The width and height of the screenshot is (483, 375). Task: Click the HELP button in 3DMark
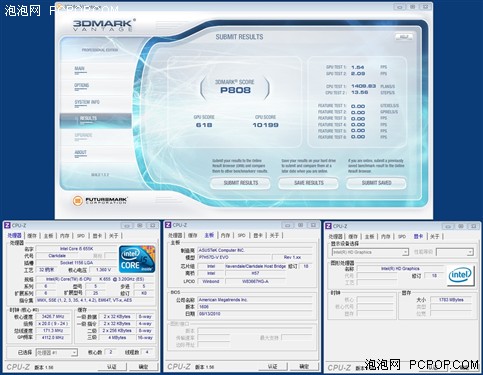[x=404, y=37]
